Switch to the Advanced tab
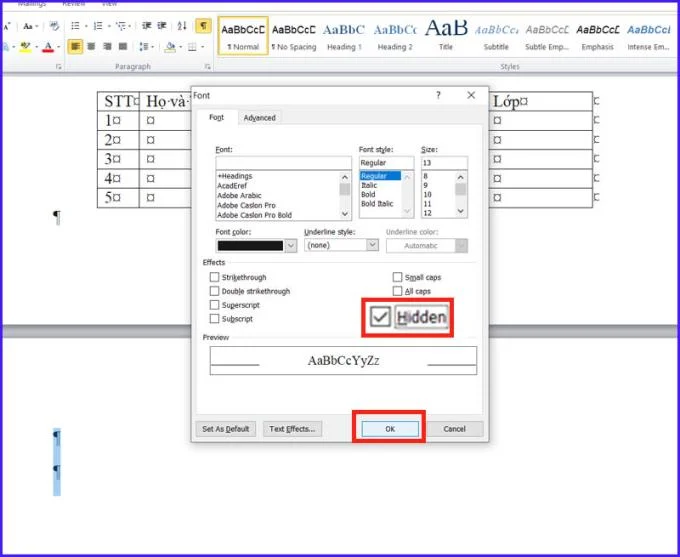The height and width of the screenshot is (557, 680). tap(259, 118)
